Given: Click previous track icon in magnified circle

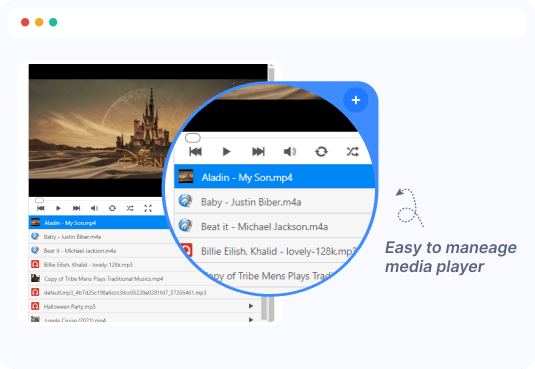Looking at the screenshot, I should (196, 152).
